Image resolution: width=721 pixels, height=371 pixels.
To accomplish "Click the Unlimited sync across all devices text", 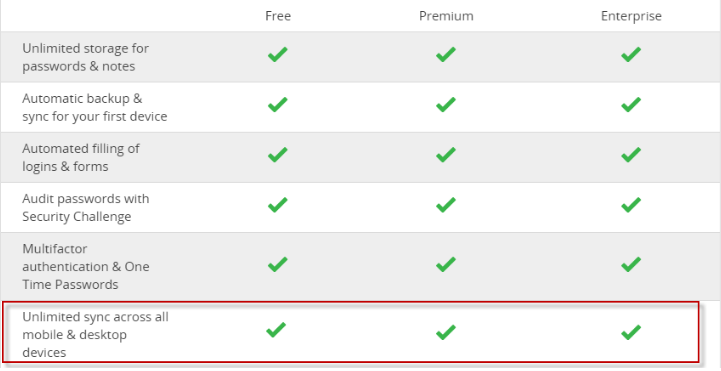I will point(95,335).
